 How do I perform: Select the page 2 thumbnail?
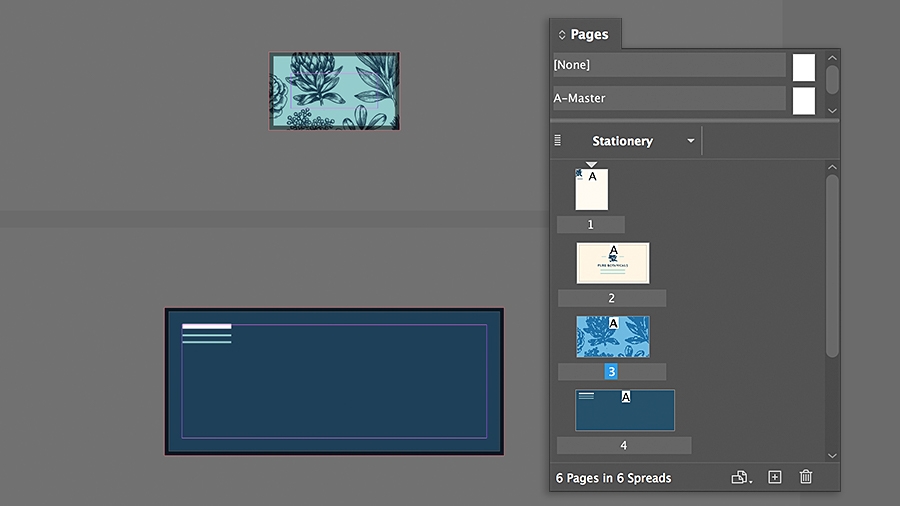[613, 263]
